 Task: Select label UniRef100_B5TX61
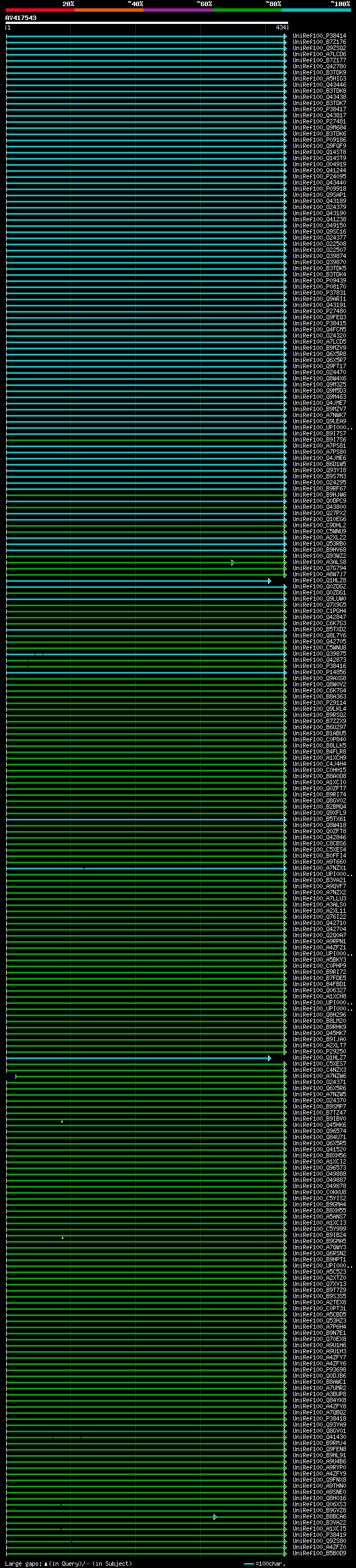click(x=319, y=819)
